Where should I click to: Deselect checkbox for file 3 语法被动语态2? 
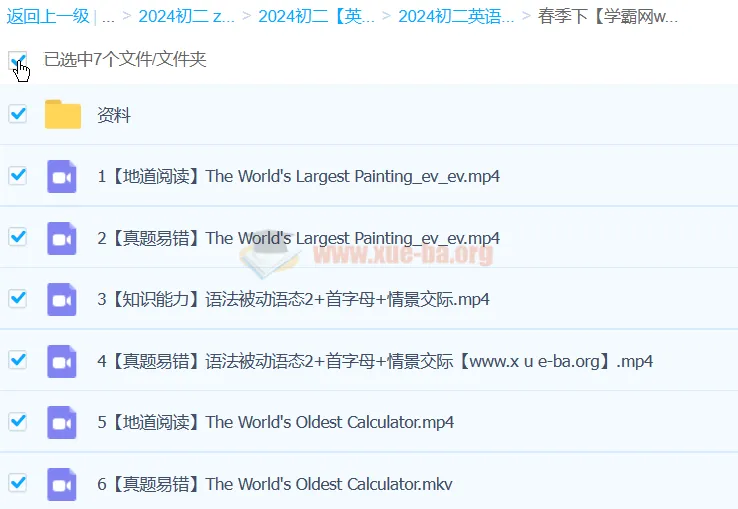[17, 299]
